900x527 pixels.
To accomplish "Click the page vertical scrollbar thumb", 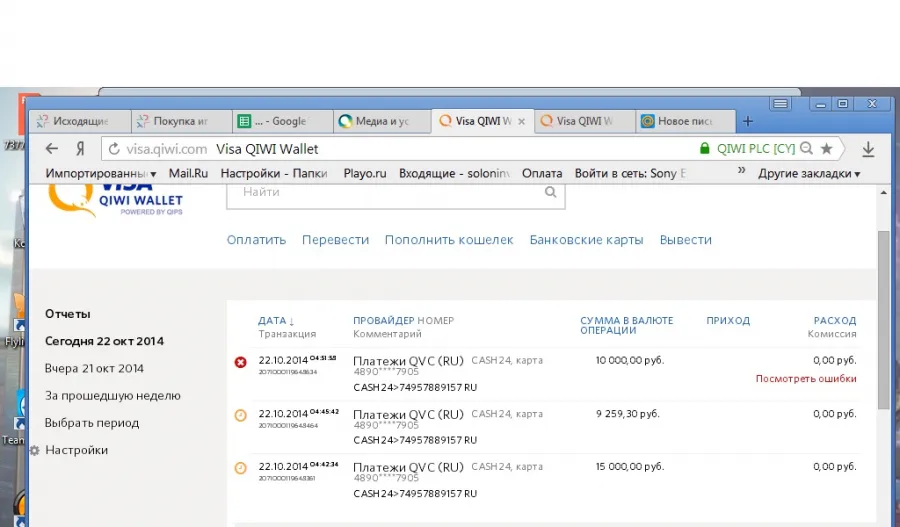I will click(x=883, y=320).
